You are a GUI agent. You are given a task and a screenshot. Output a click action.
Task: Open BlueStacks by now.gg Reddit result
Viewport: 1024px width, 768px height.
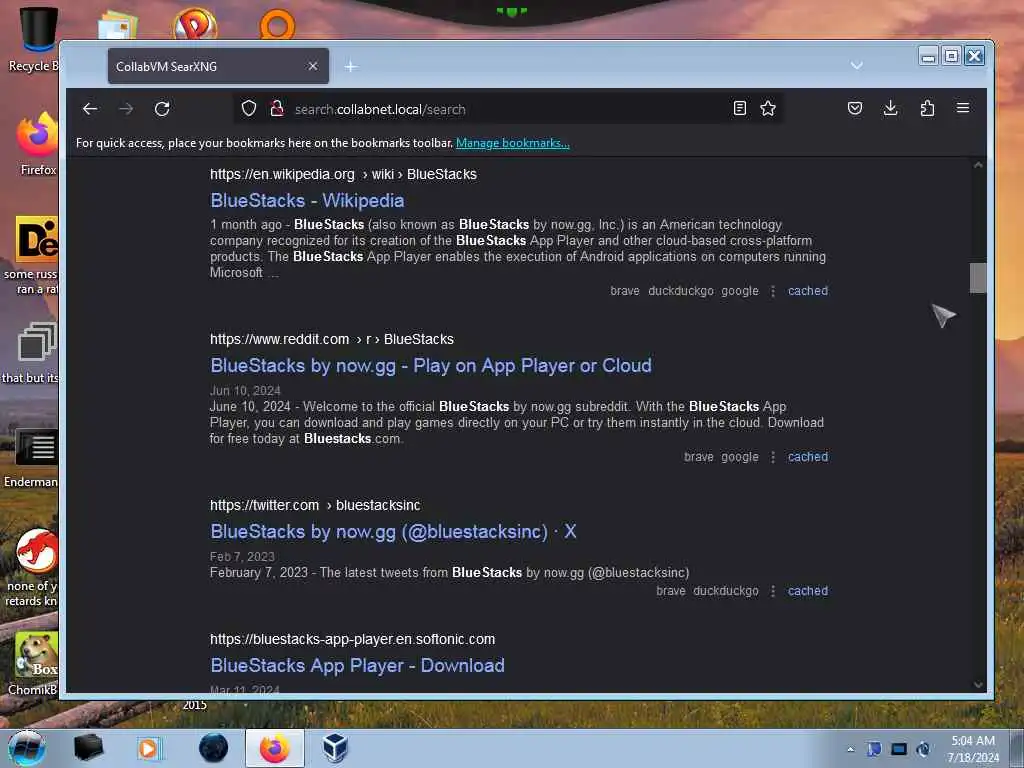(x=431, y=366)
